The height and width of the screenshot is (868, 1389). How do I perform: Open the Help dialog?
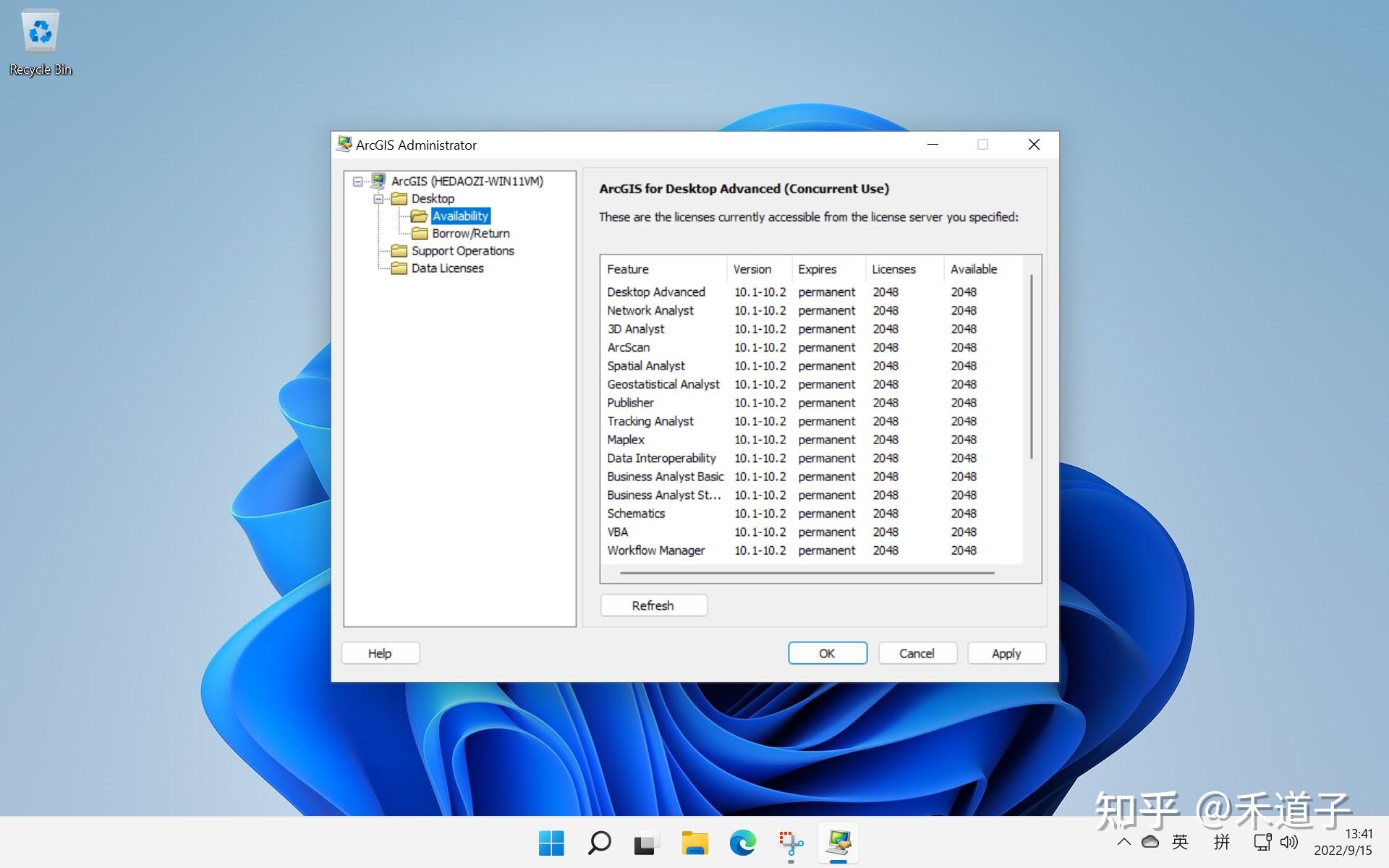pos(380,652)
